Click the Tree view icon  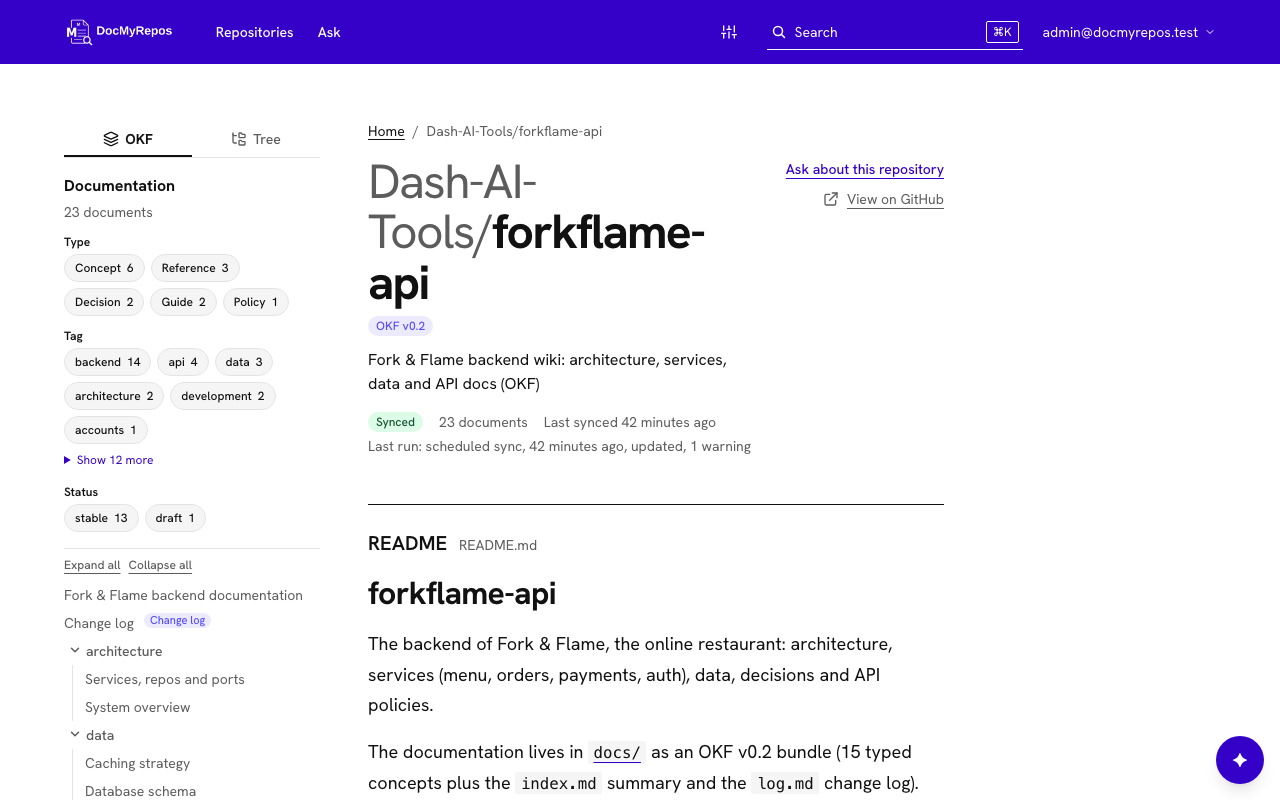(239, 139)
